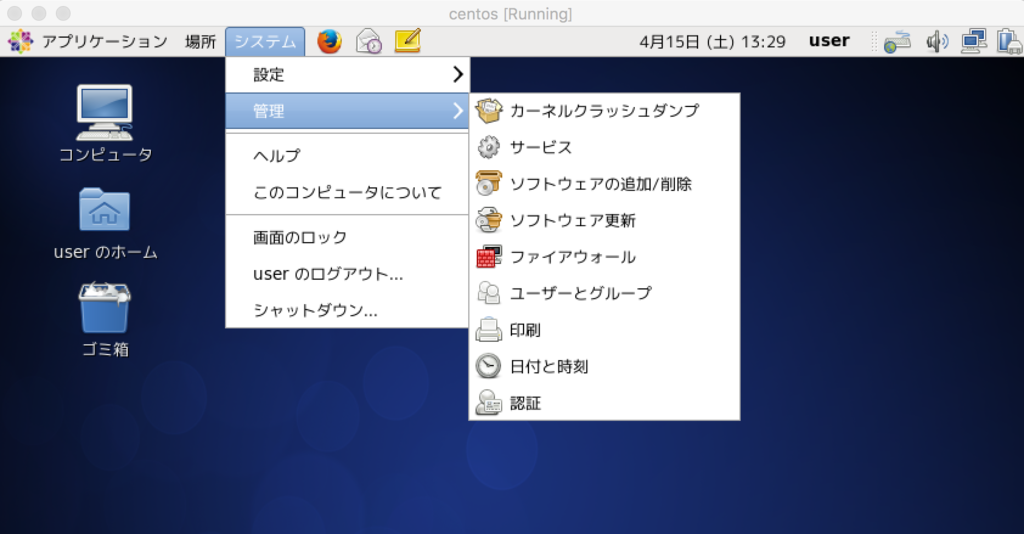This screenshot has height=534, width=1024.
Task: Open the user account menu in panel
Action: 829,40
